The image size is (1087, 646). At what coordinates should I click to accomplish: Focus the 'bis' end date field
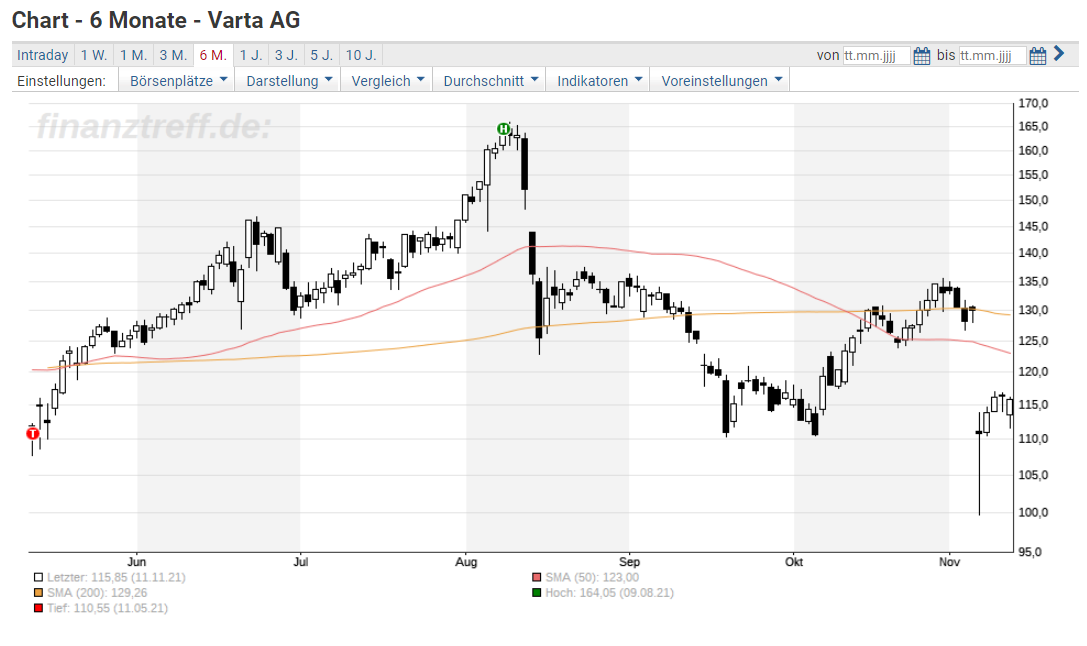[x=992, y=55]
